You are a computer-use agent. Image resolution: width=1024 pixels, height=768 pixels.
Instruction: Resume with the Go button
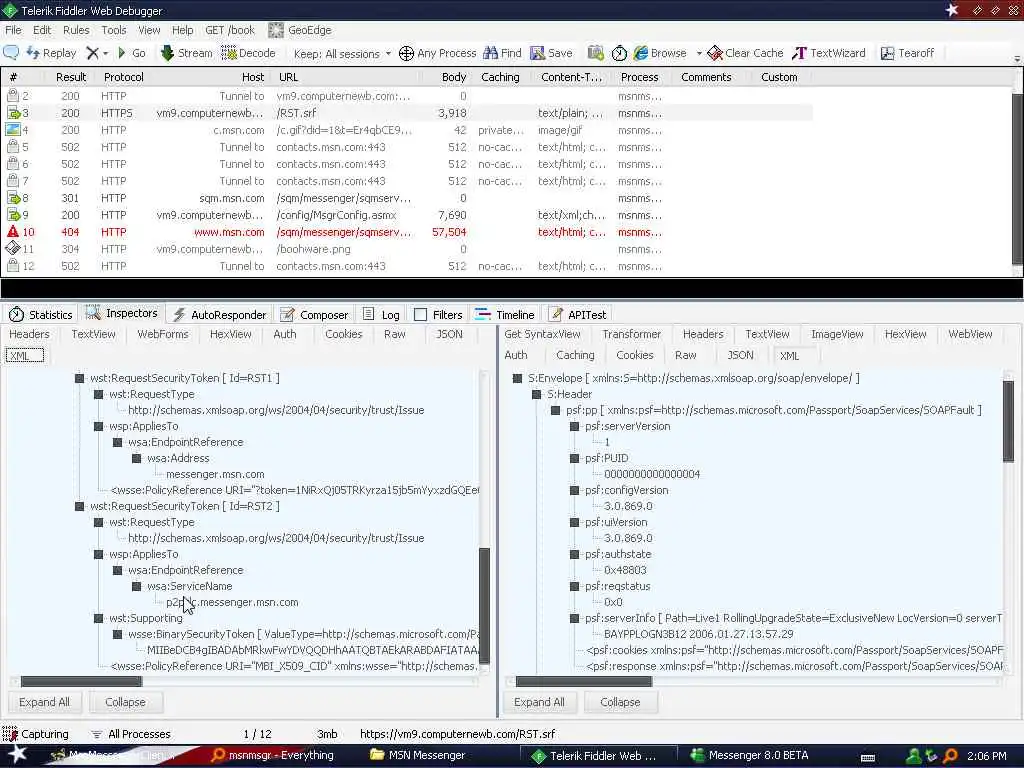pos(131,53)
